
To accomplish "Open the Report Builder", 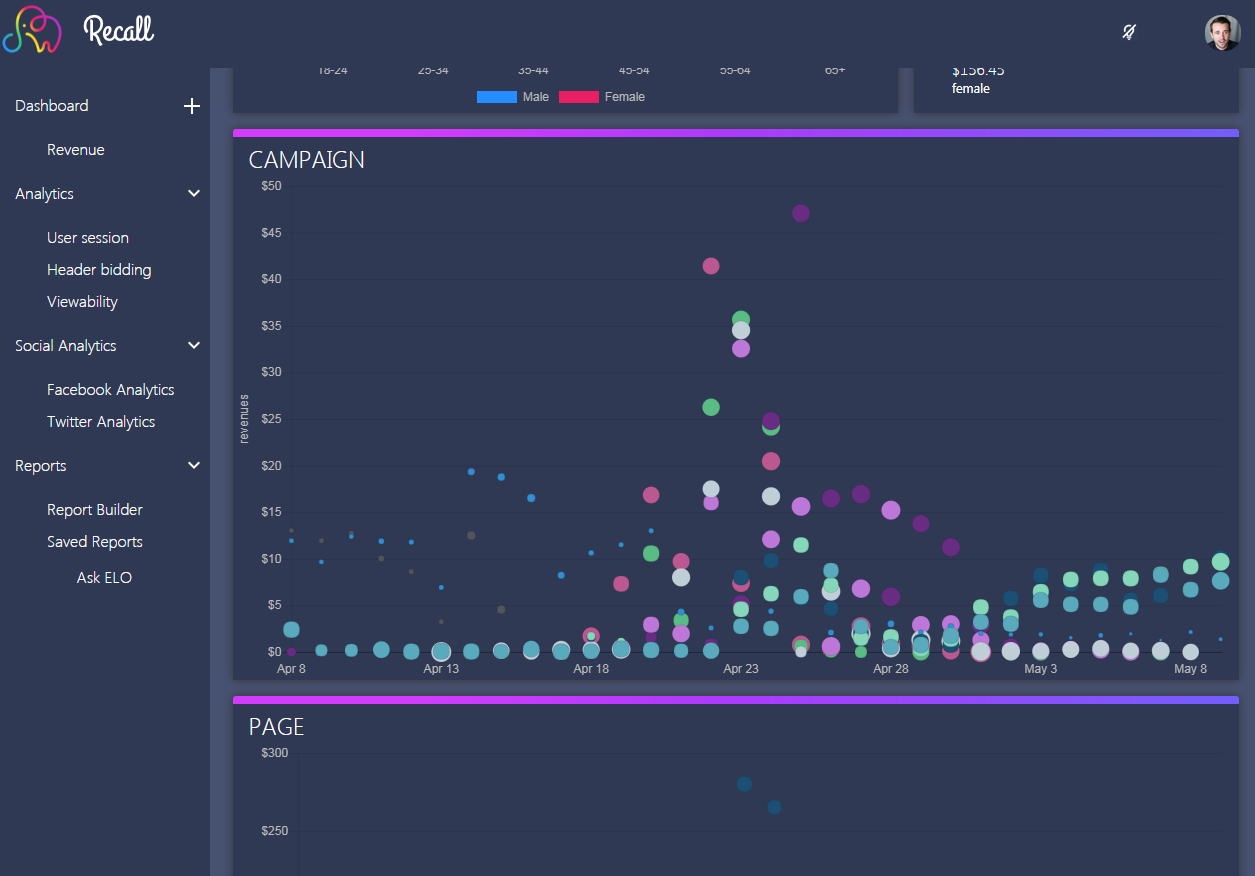I will pos(95,510).
